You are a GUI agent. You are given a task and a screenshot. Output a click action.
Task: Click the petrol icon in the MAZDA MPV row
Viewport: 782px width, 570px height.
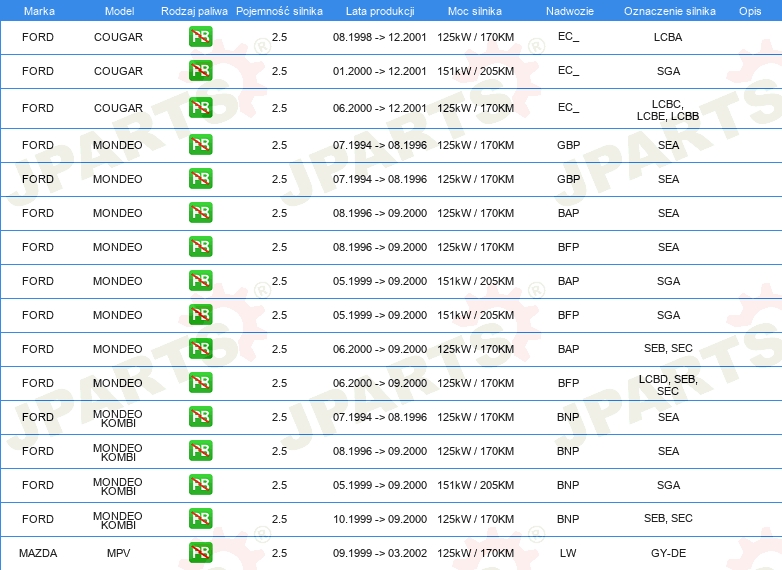click(200, 552)
